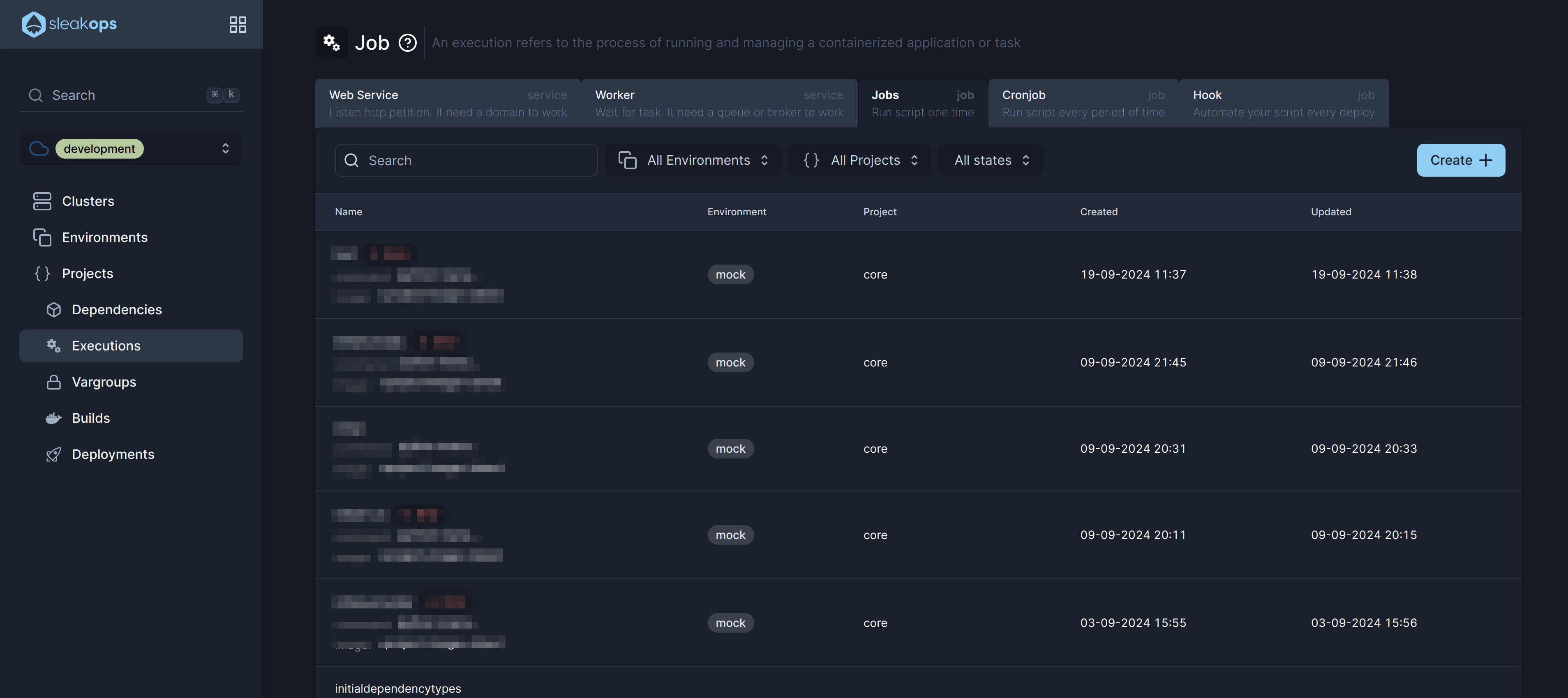
Task: Click mock badge in 19-09-2024 11:37 row
Action: point(730,274)
